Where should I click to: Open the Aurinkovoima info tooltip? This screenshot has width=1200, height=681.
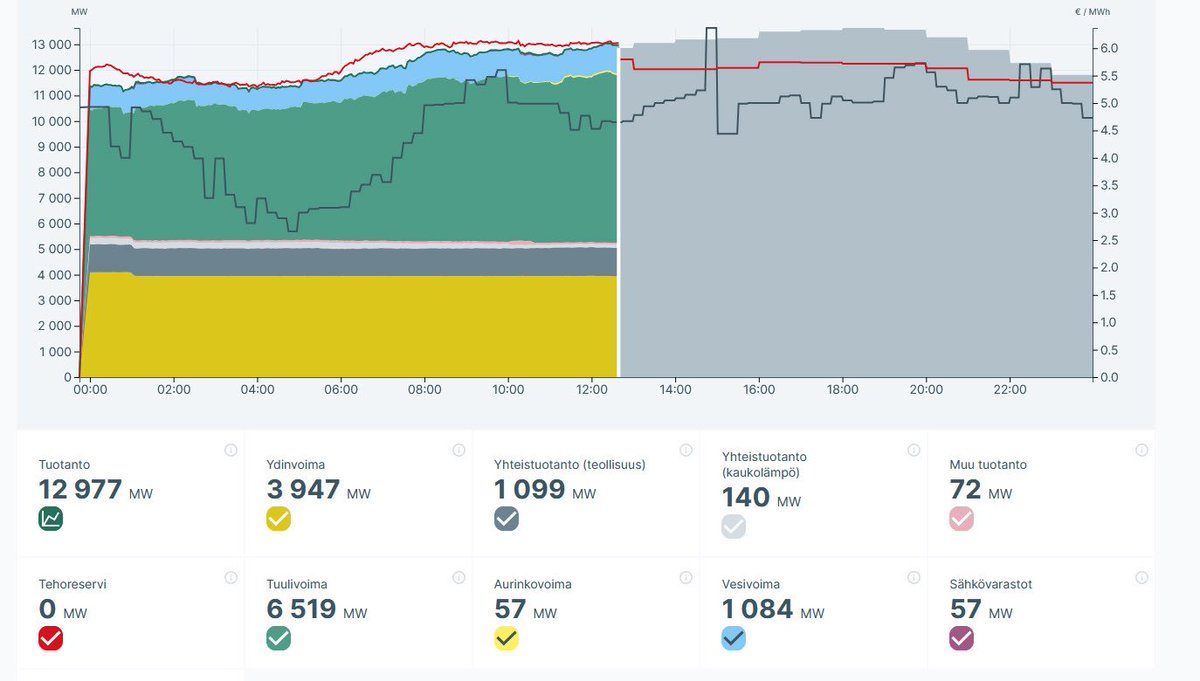click(686, 577)
